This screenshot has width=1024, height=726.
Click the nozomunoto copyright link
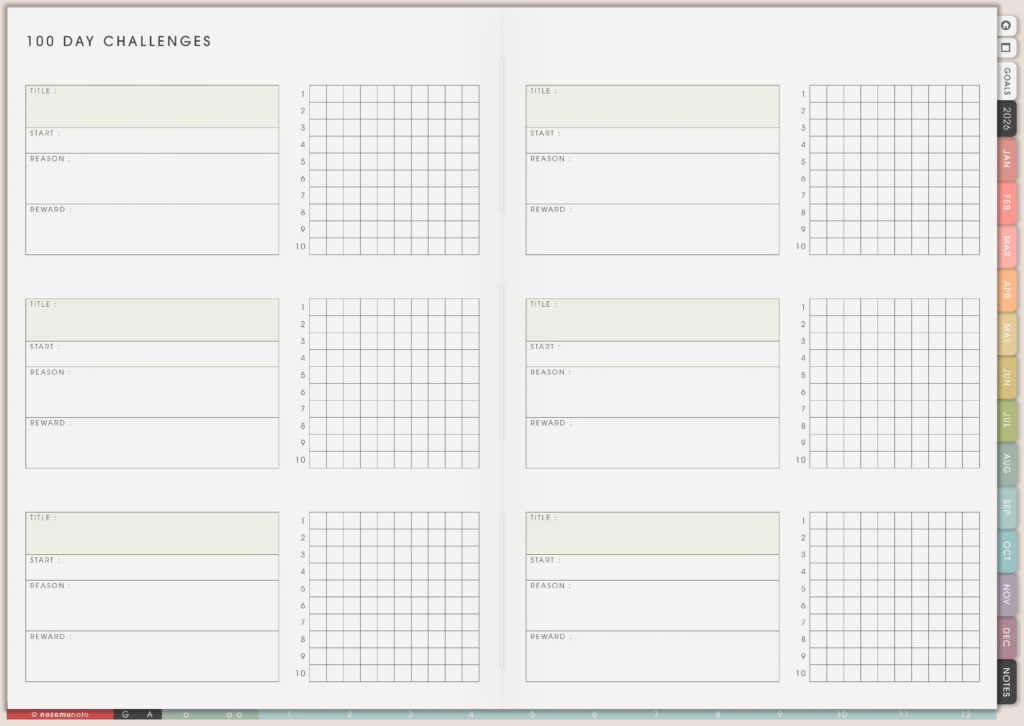[59, 715]
